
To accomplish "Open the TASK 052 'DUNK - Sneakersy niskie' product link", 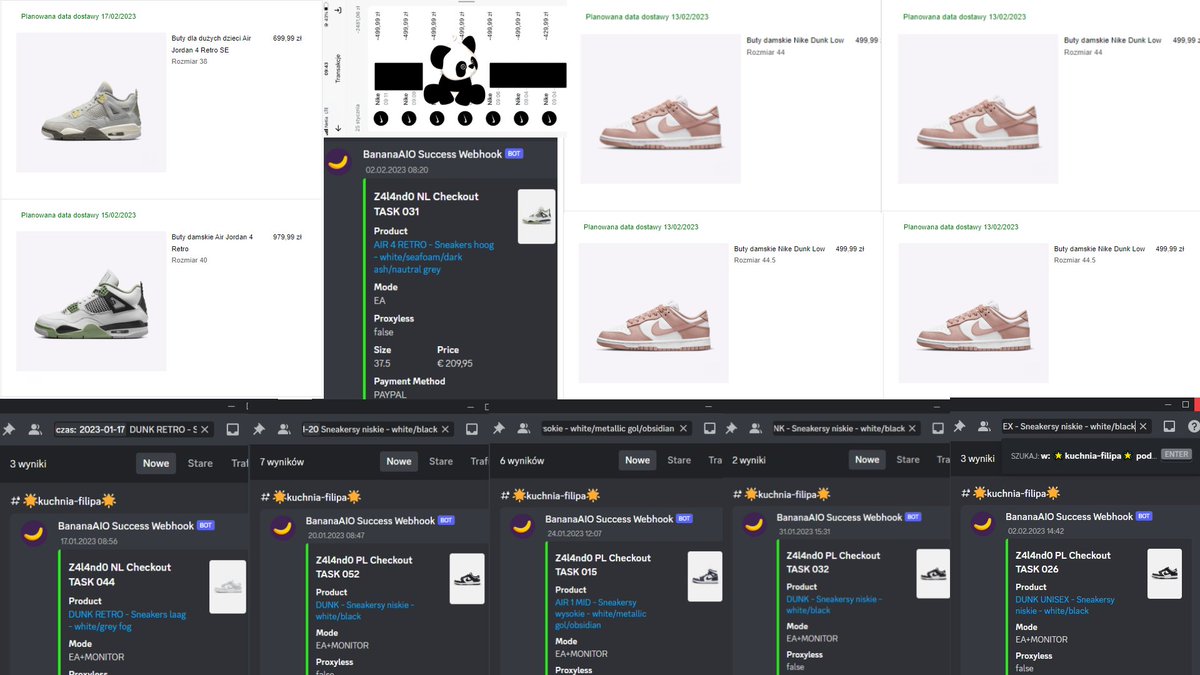I will coord(365,611).
